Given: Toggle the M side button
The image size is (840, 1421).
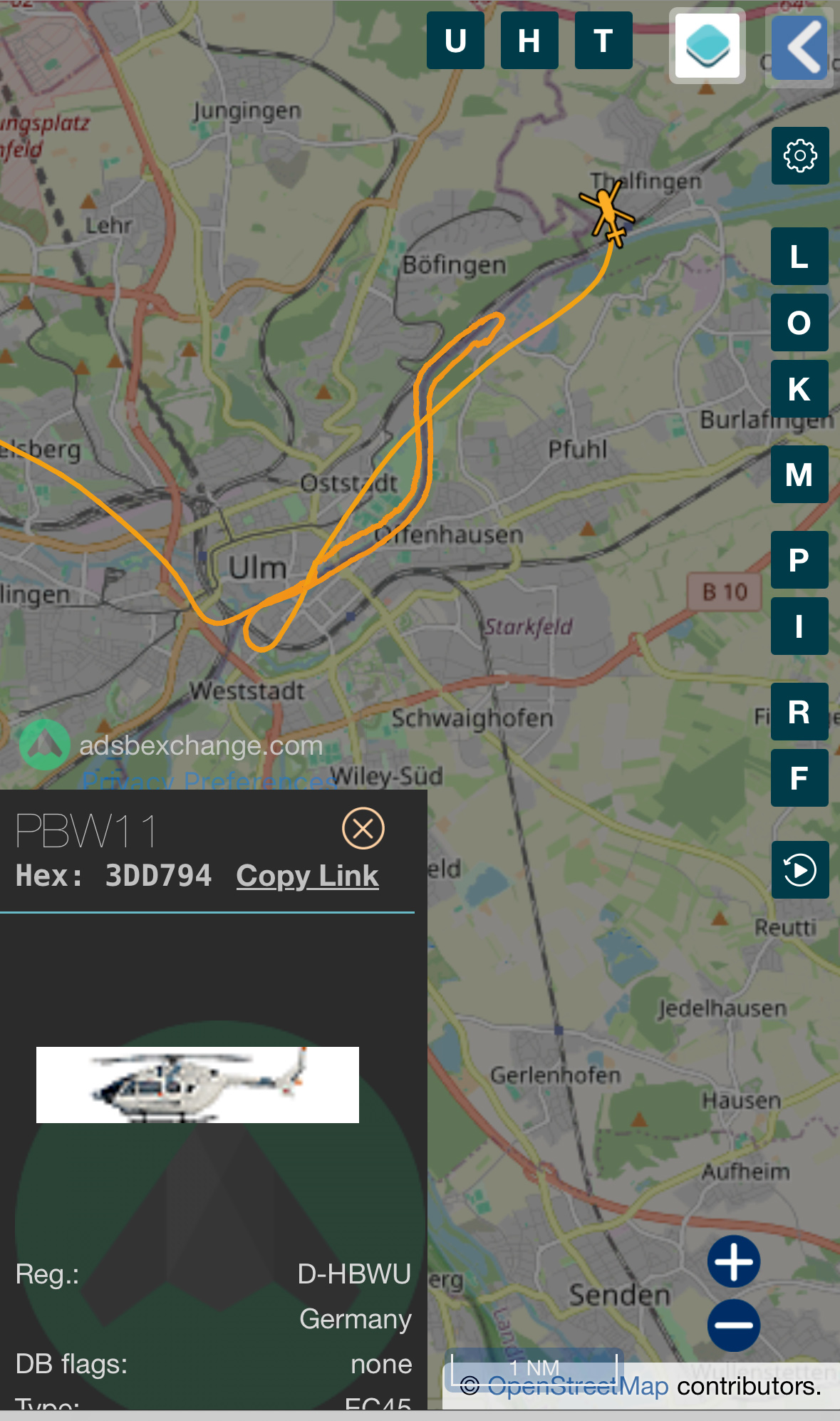Looking at the screenshot, I should pyautogui.click(x=799, y=474).
